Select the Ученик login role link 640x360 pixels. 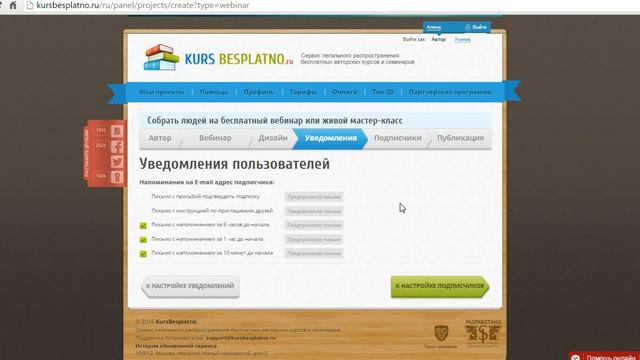point(462,40)
